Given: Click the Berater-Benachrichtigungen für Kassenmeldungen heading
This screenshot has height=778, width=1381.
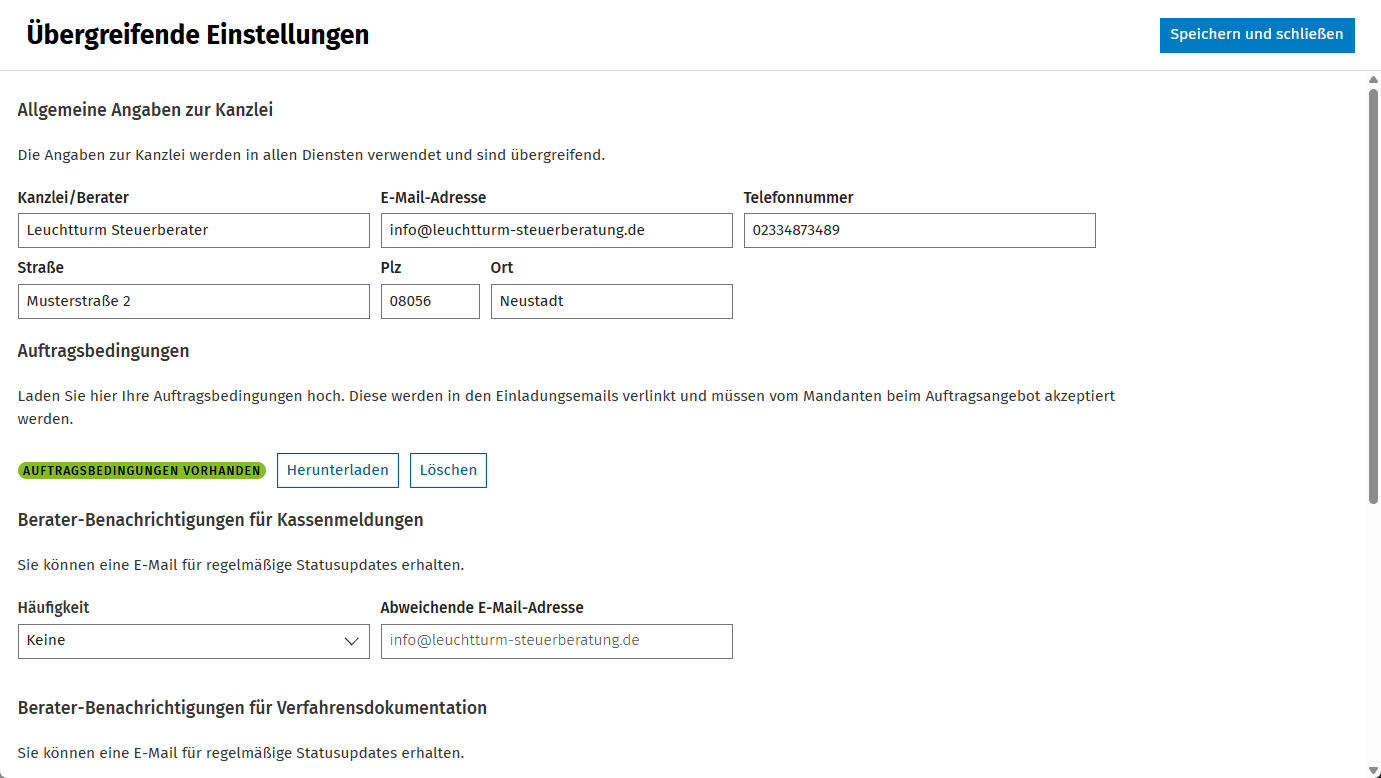Looking at the screenshot, I should pyautogui.click(x=221, y=520).
